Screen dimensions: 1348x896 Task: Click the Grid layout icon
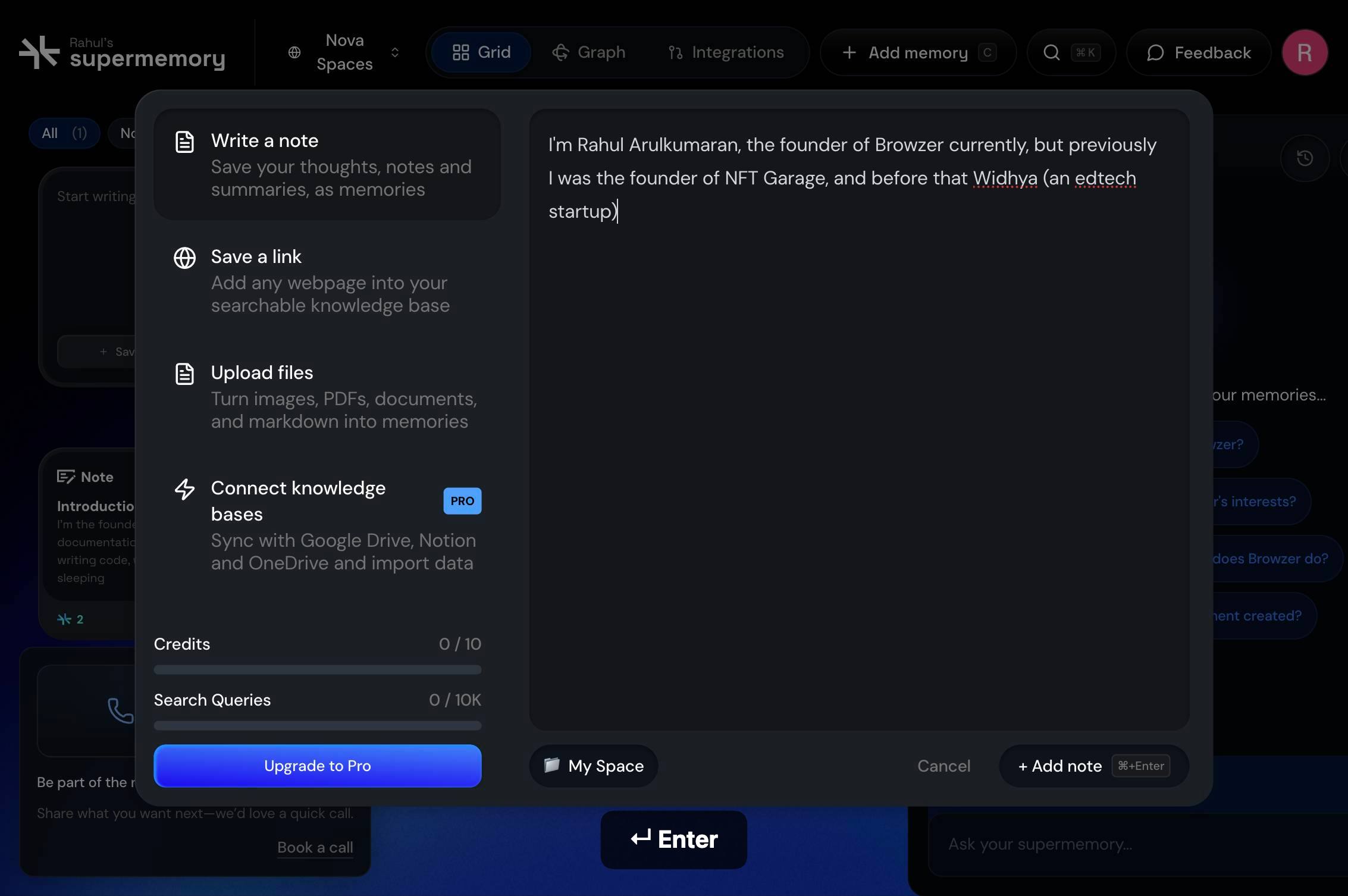click(461, 52)
